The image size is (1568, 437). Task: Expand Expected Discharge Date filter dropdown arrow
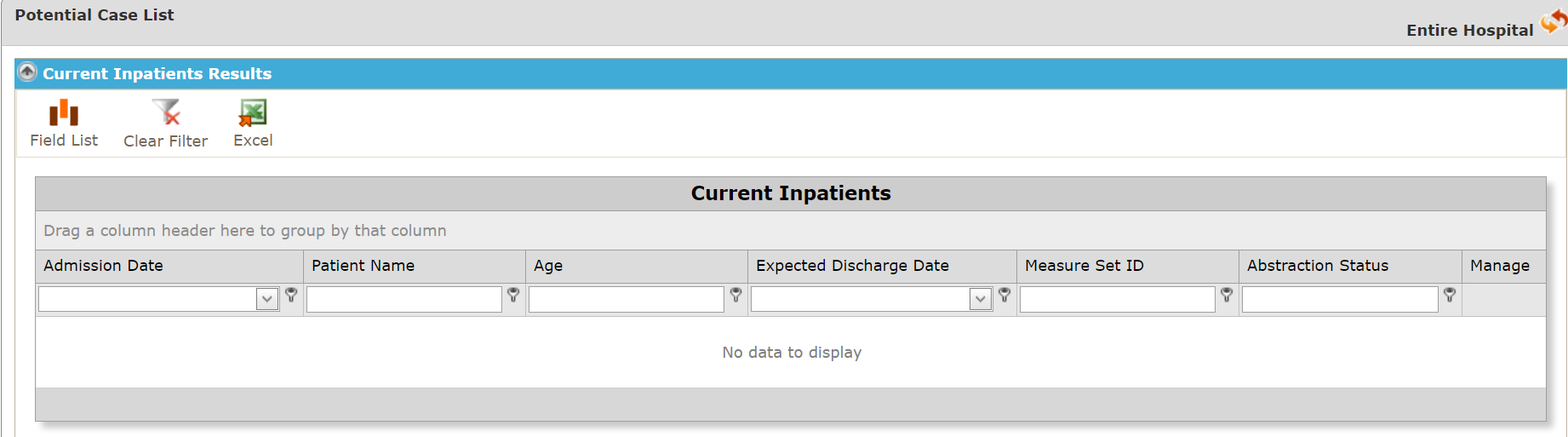[981, 299]
